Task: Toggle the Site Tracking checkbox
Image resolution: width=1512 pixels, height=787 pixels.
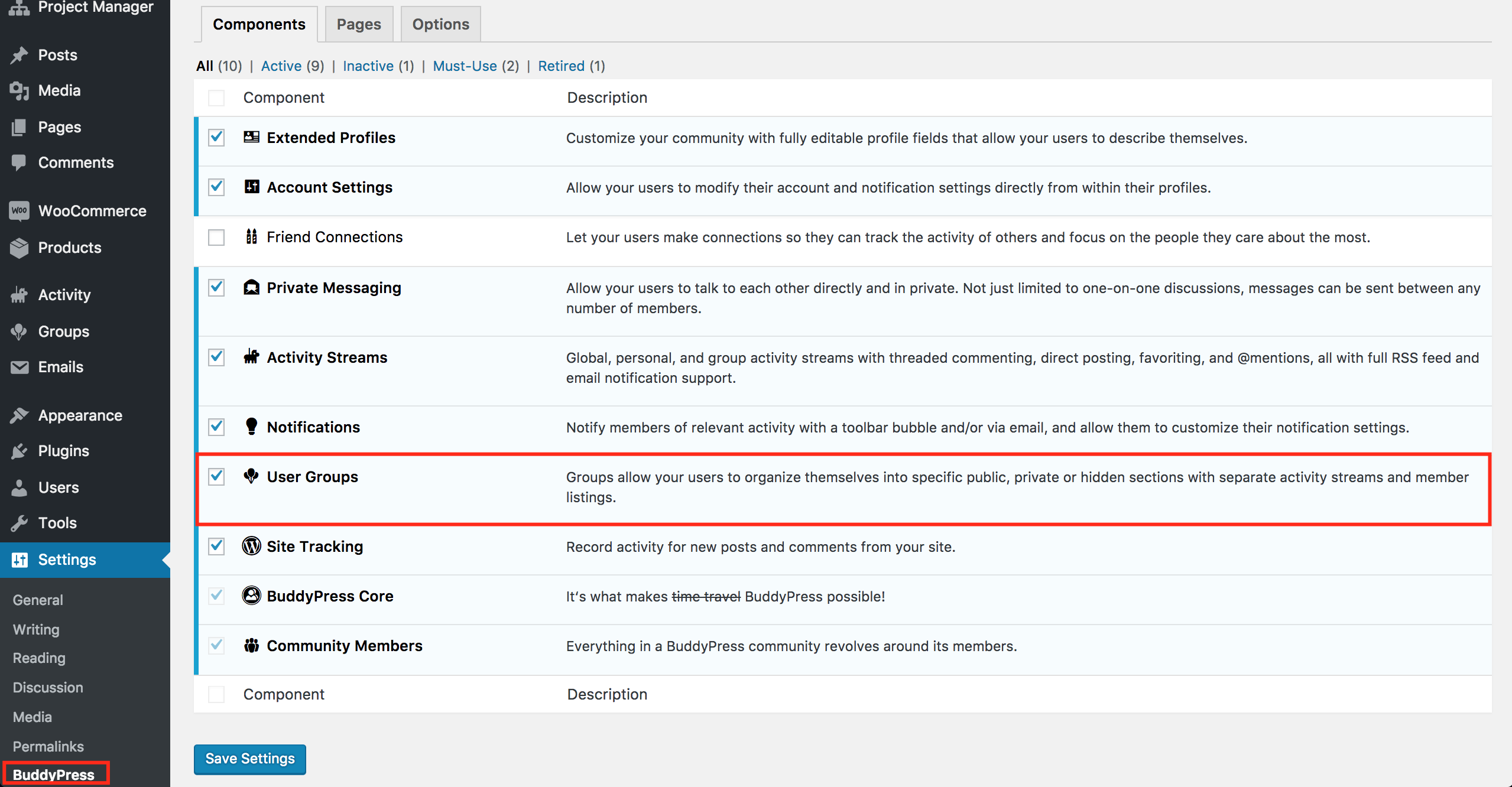Action: [216, 546]
